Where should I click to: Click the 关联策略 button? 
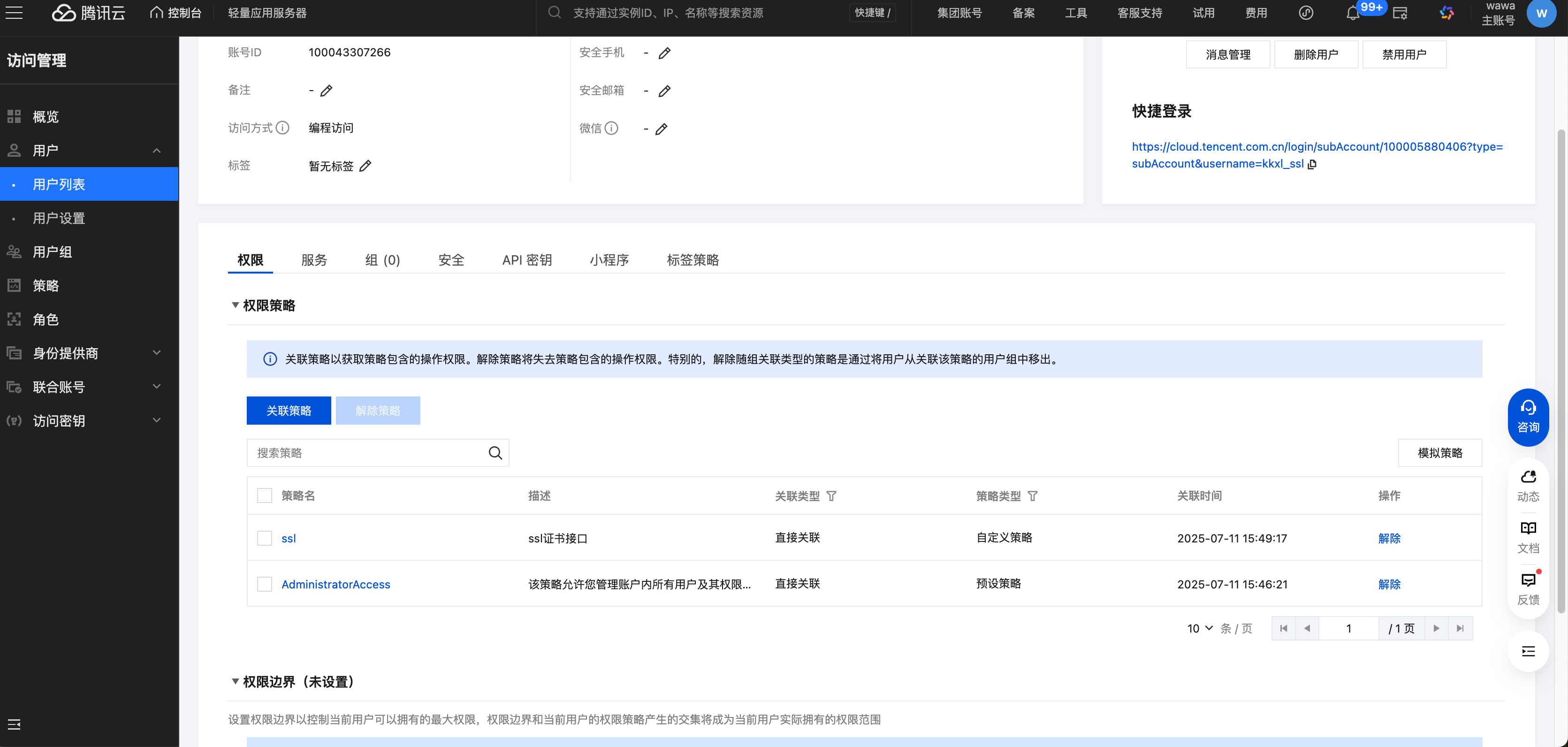[x=289, y=410]
